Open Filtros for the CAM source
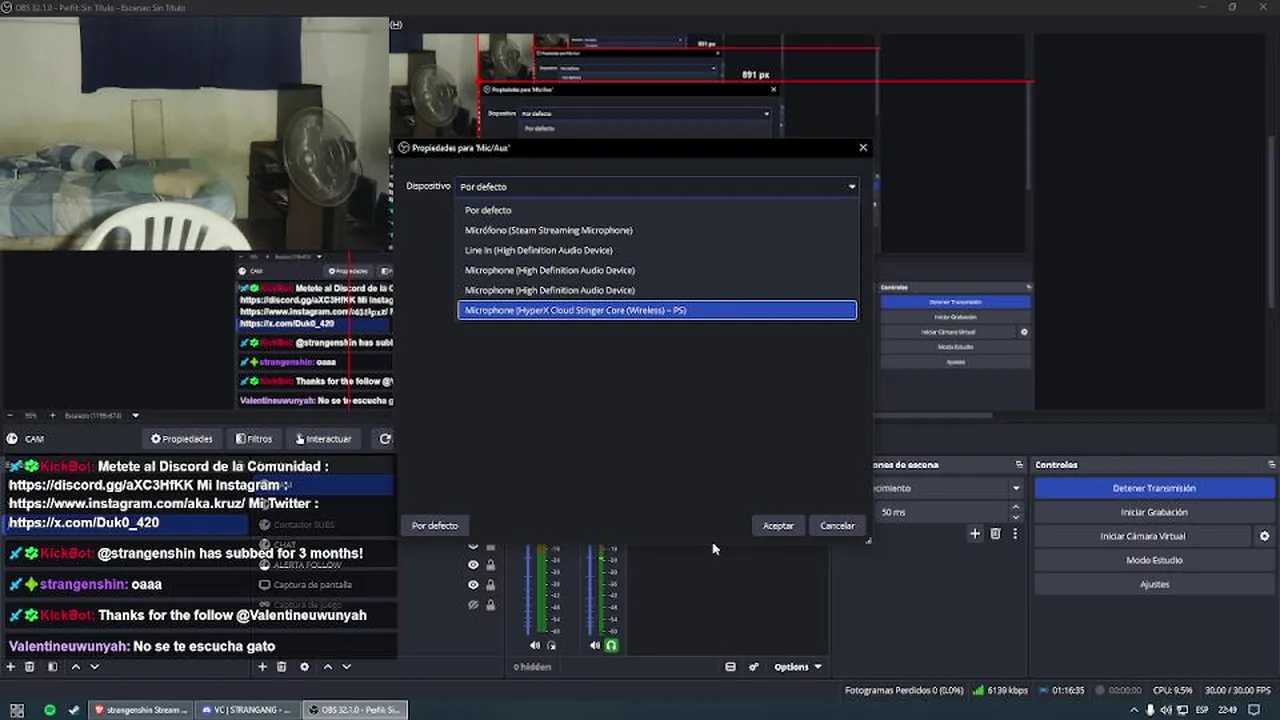Screen dimensions: 1280x720 (x=254, y=439)
